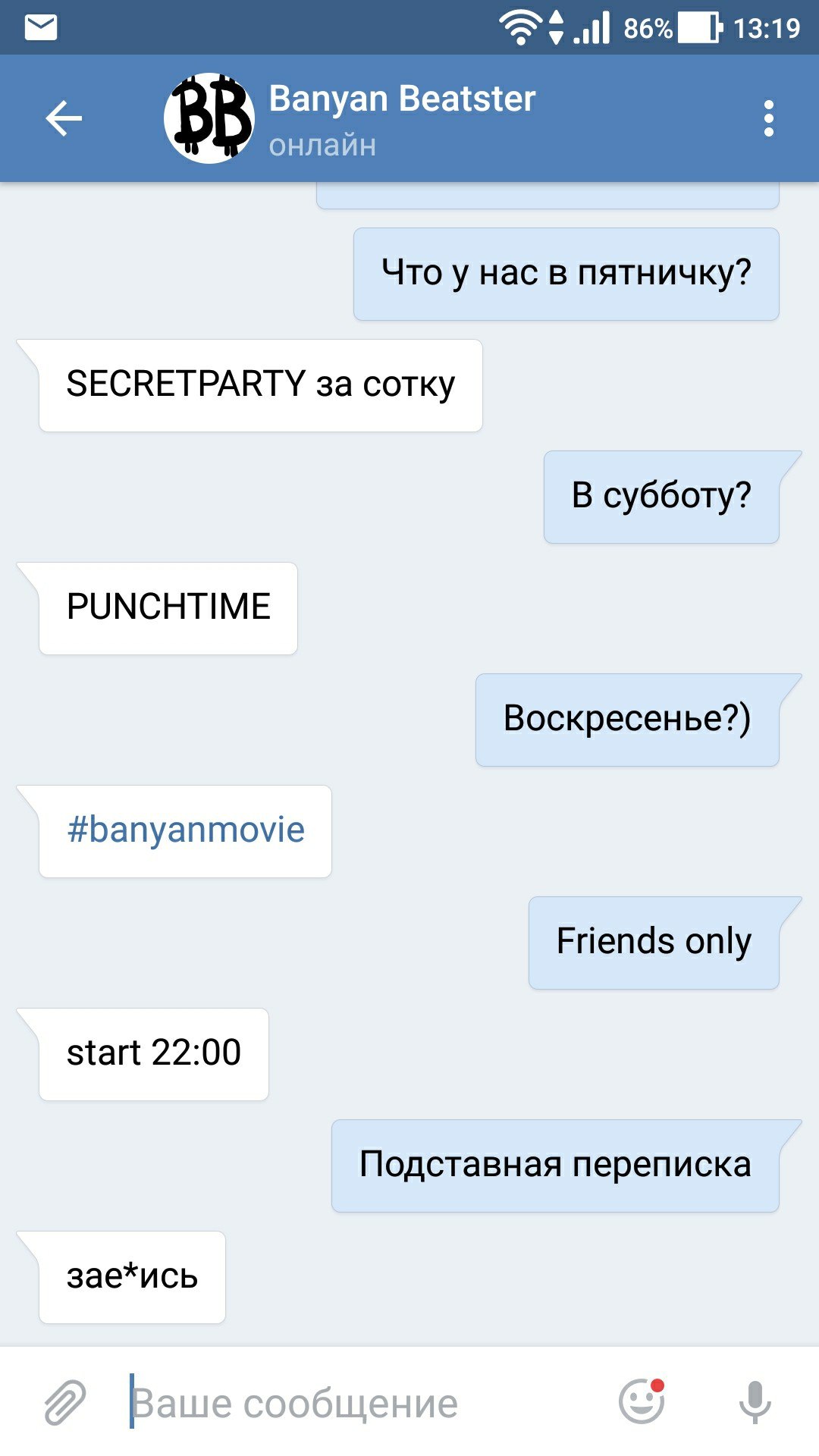Tap the back arrow in header
The width and height of the screenshot is (819, 1456).
click(64, 118)
